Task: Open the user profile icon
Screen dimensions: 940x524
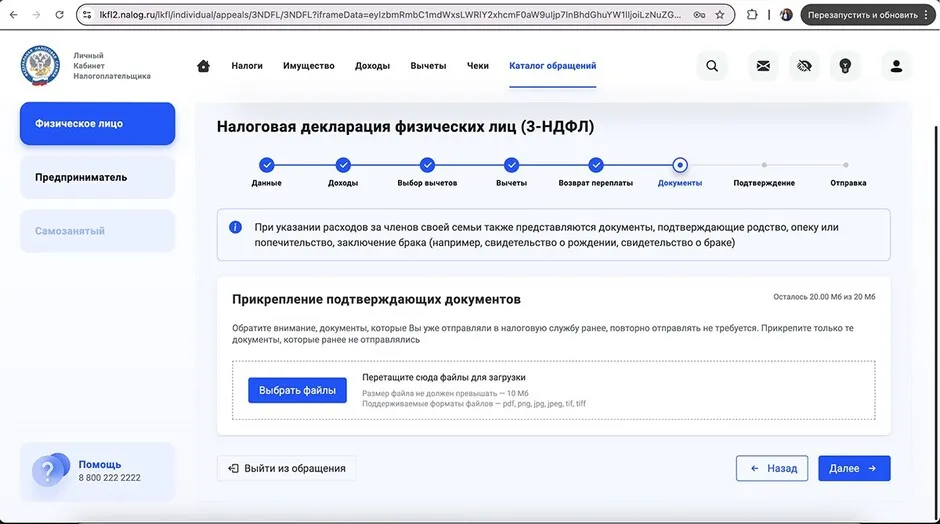Action: pos(896,66)
